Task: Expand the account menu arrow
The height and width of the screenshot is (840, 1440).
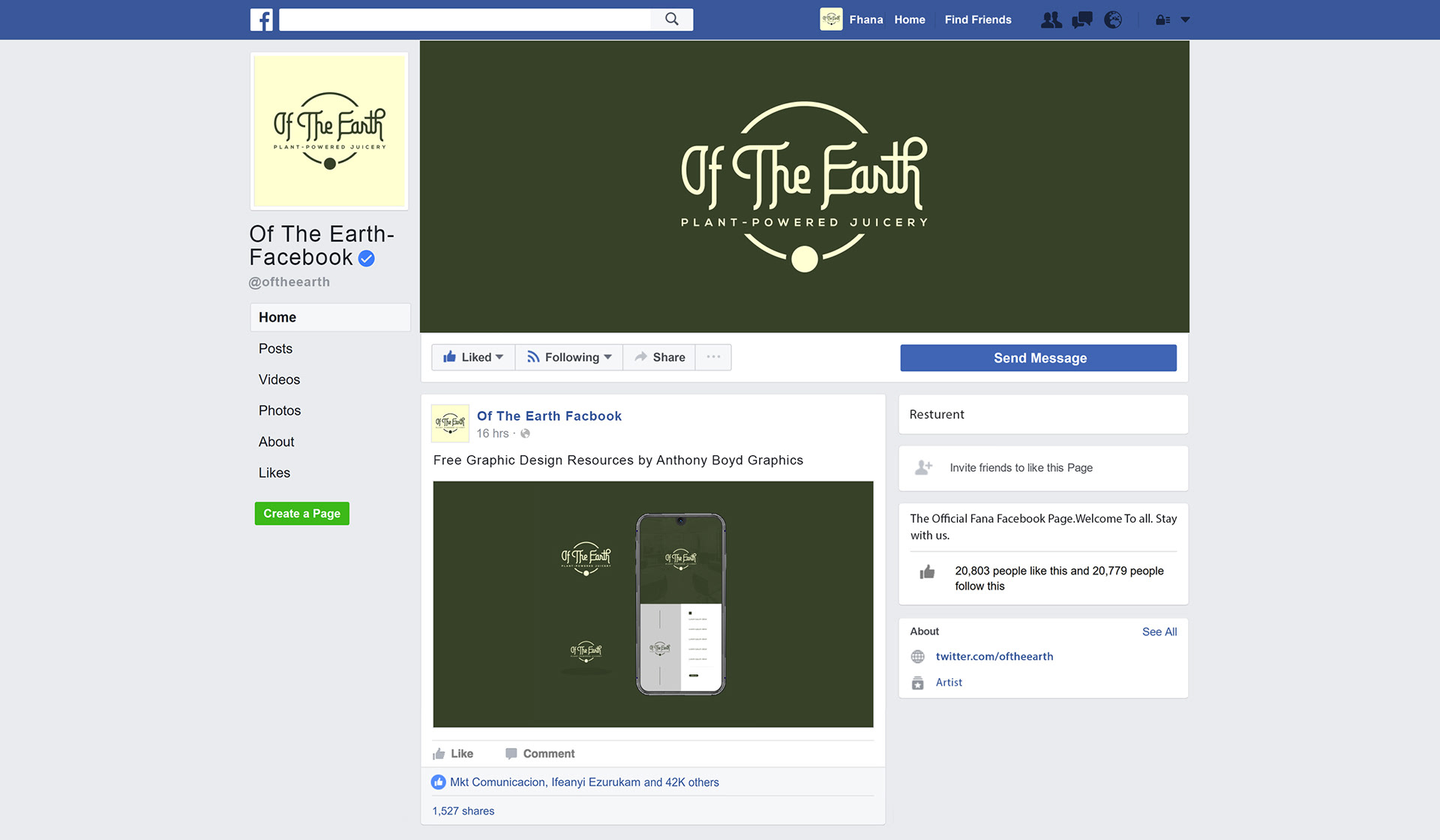Action: click(1186, 20)
